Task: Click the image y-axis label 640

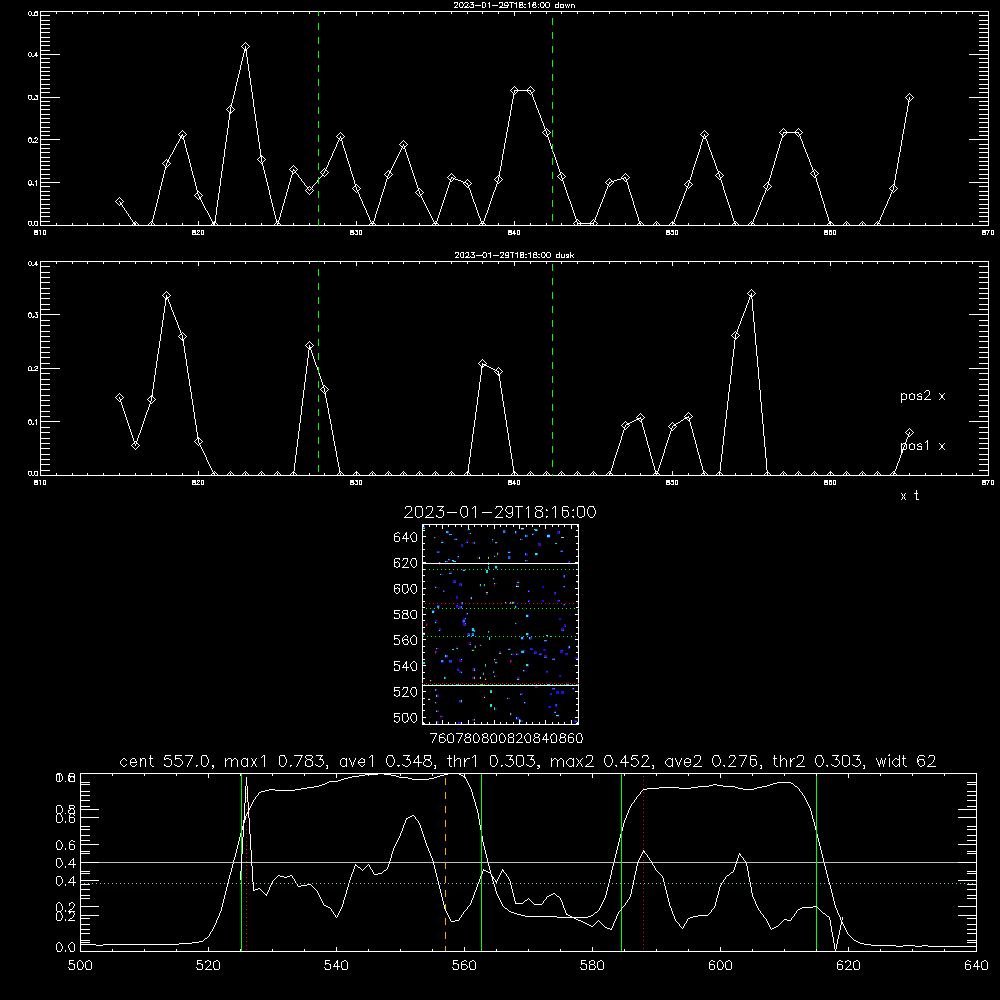Action: [x=406, y=538]
